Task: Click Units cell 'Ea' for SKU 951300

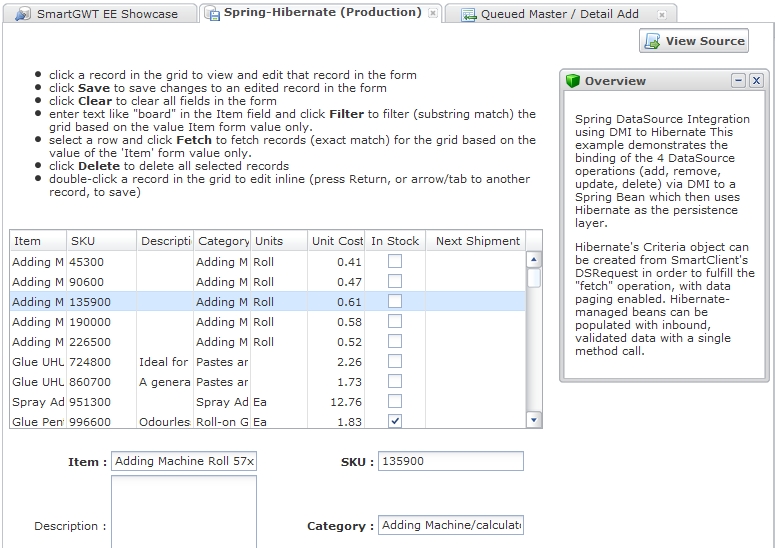Action: pyautogui.click(x=279, y=402)
